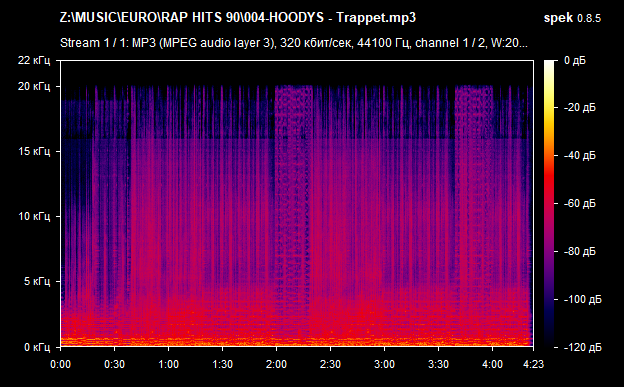Click the '-20 дБ' level label
The height and width of the screenshot is (387, 624).
click(x=580, y=108)
